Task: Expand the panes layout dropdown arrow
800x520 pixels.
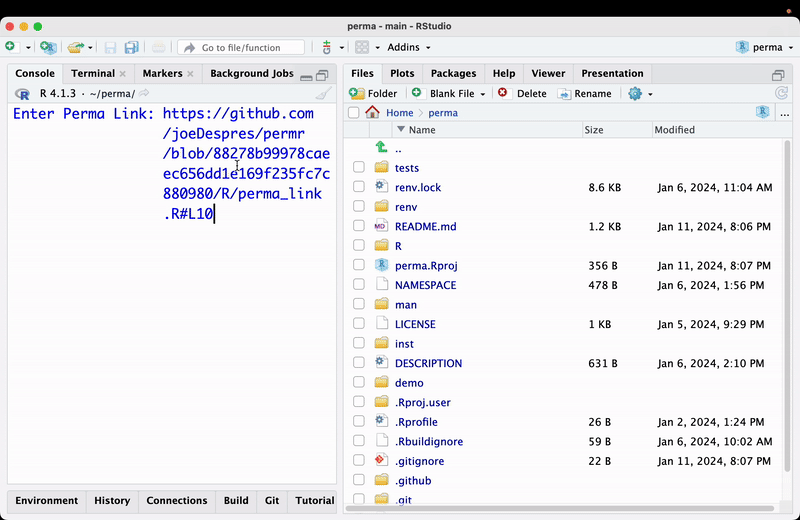Action: click(x=378, y=47)
